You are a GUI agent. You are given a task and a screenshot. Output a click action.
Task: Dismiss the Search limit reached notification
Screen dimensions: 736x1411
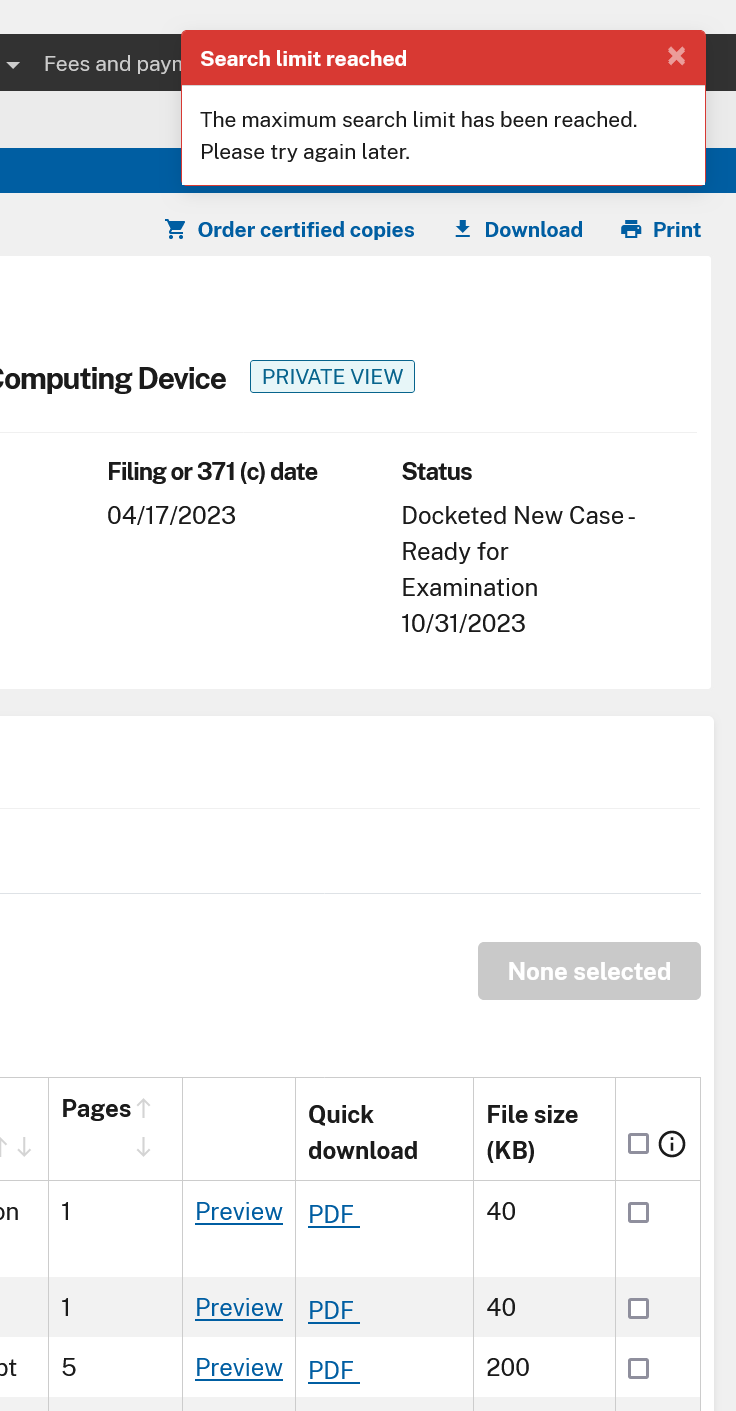tap(677, 57)
